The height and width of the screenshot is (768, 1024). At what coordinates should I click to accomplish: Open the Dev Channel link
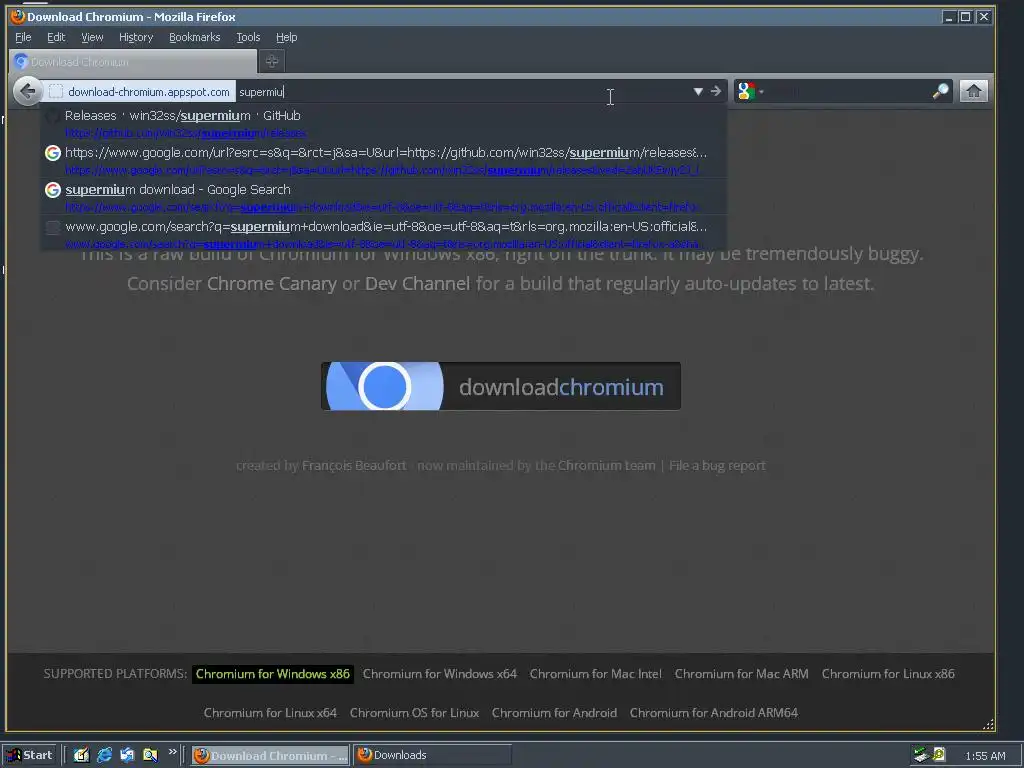point(417,283)
